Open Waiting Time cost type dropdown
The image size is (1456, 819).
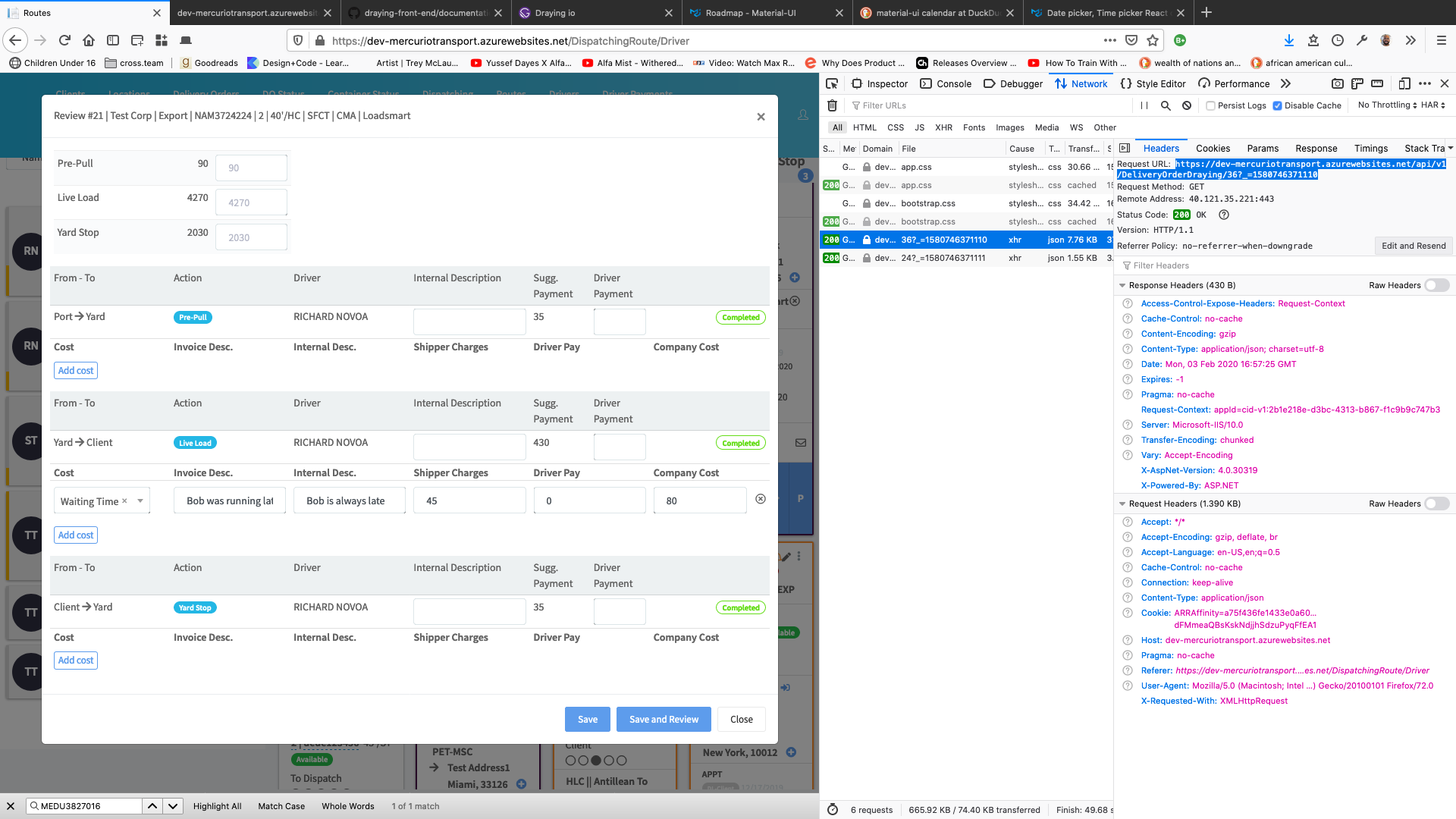click(140, 500)
